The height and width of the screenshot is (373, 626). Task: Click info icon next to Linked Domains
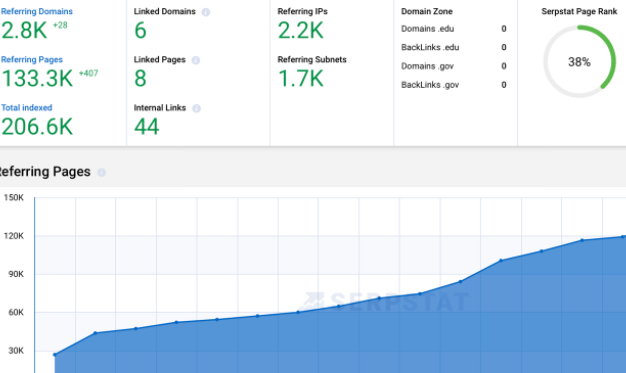tap(206, 12)
